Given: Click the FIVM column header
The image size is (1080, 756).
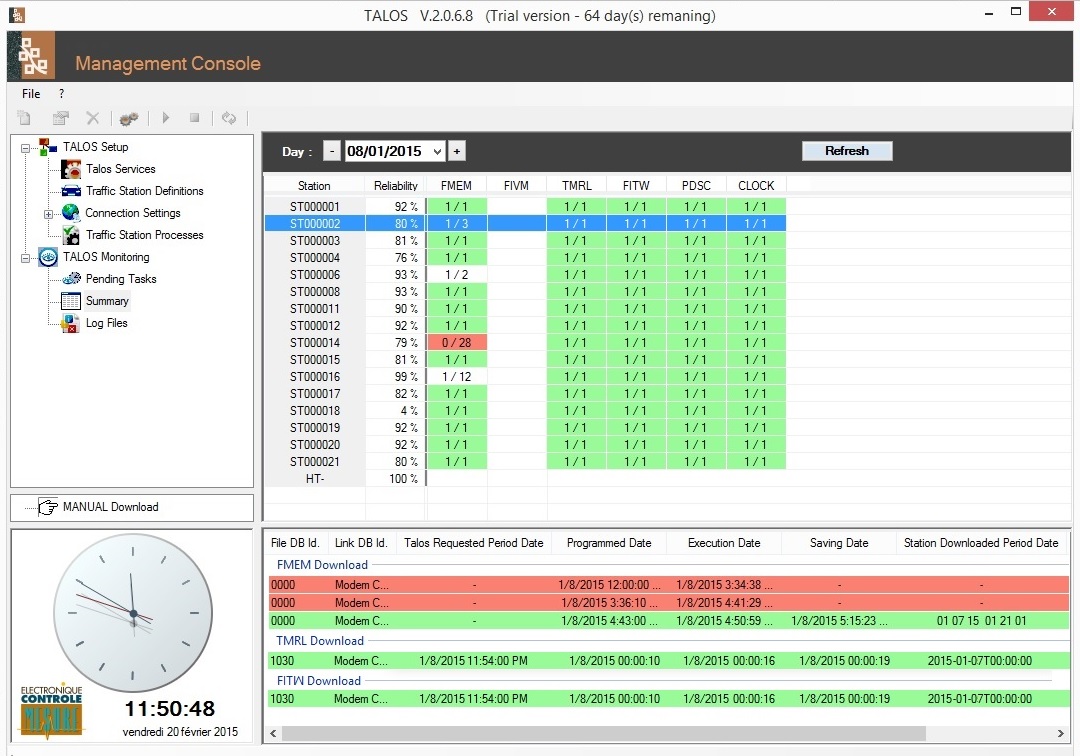Looking at the screenshot, I should point(516,186).
